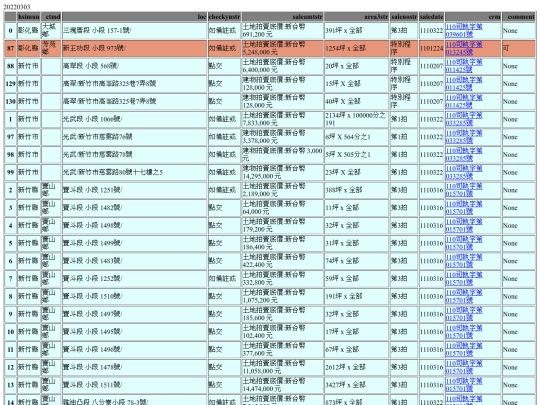Image resolution: width=540 pixels, height=405 pixels.
Task: Select row index cell 97
Action: (10, 137)
